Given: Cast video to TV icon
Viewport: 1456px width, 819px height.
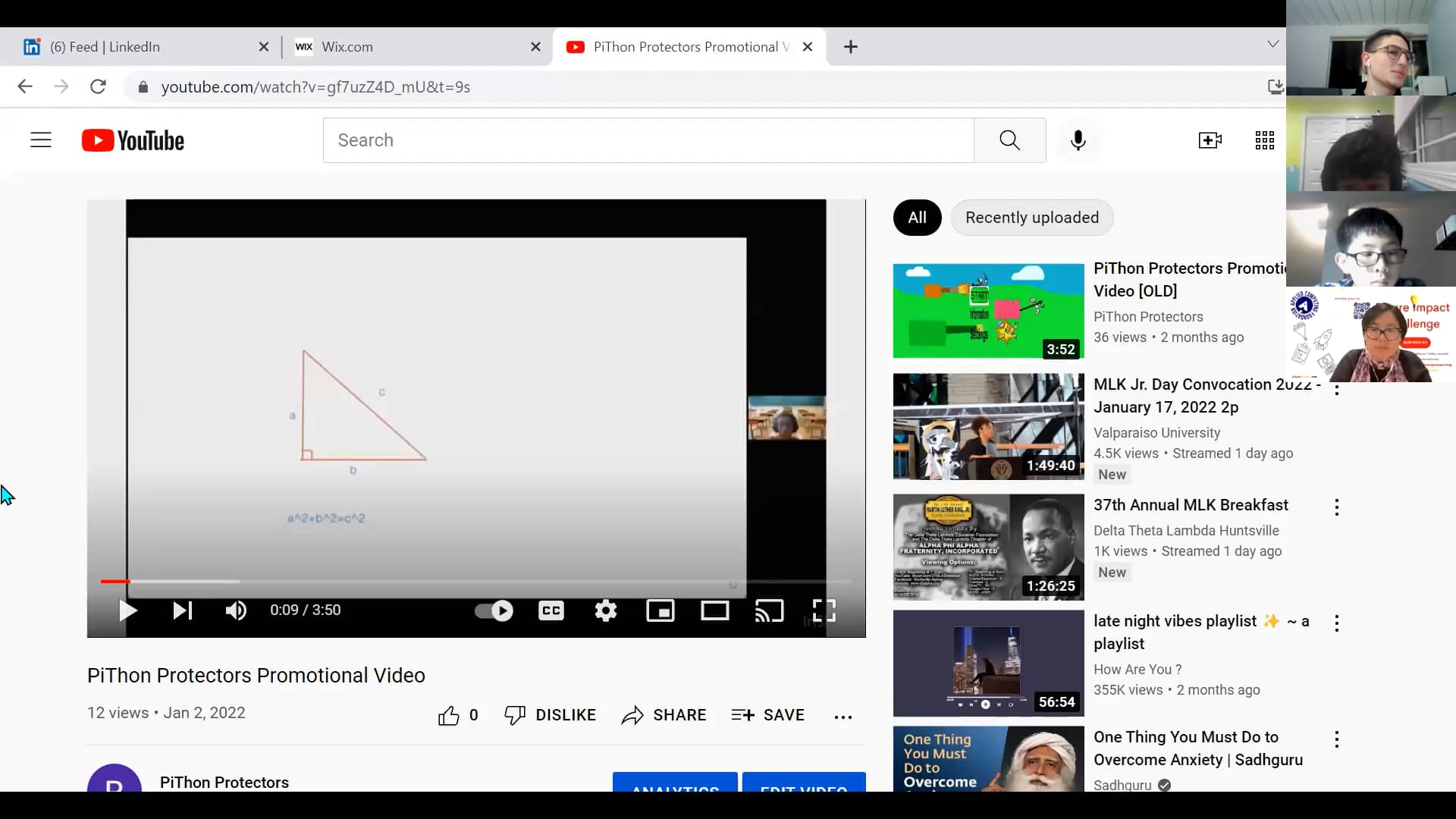Looking at the screenshot, I should [769, 610].
